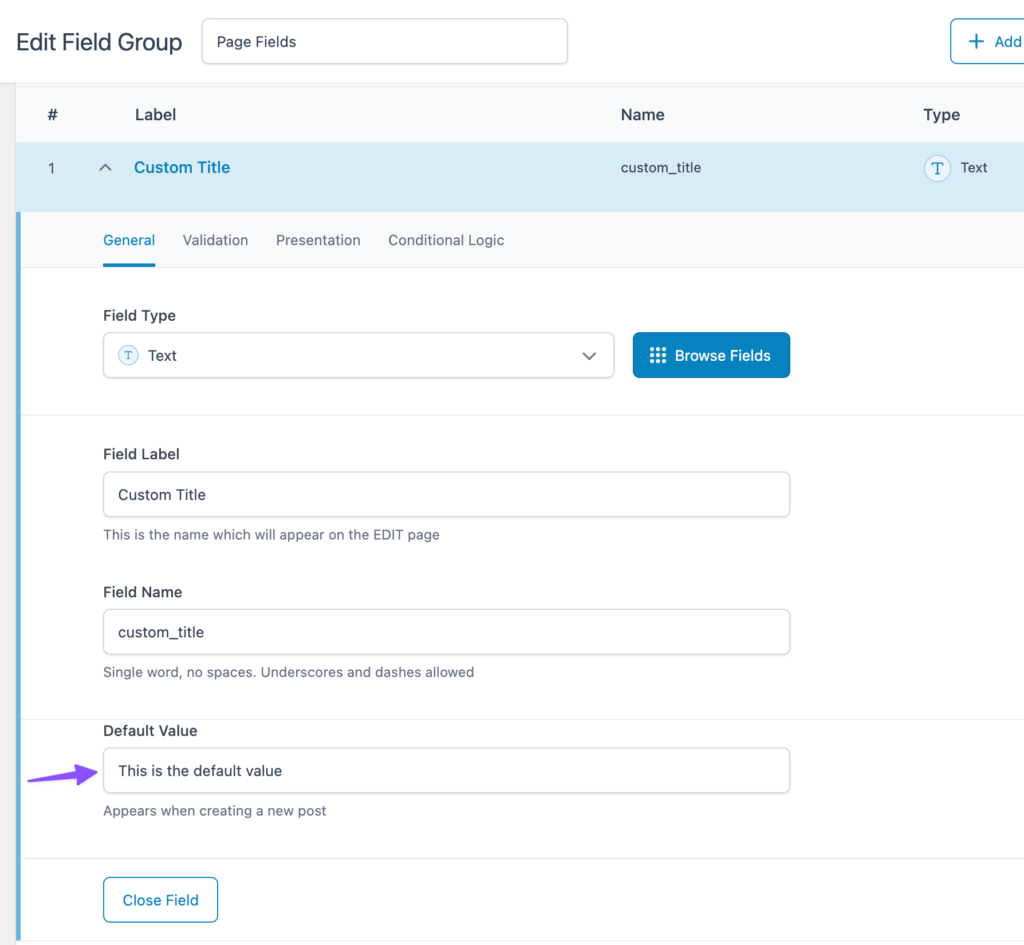Open the Custom Title field link
The image size is (1024, 945).
181,167
